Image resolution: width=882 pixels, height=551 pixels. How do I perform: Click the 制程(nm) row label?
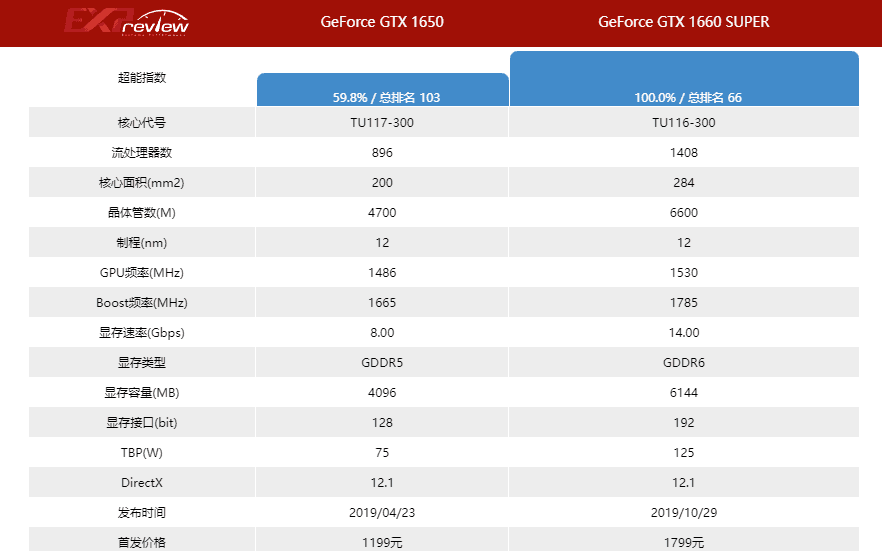[142, 243]
